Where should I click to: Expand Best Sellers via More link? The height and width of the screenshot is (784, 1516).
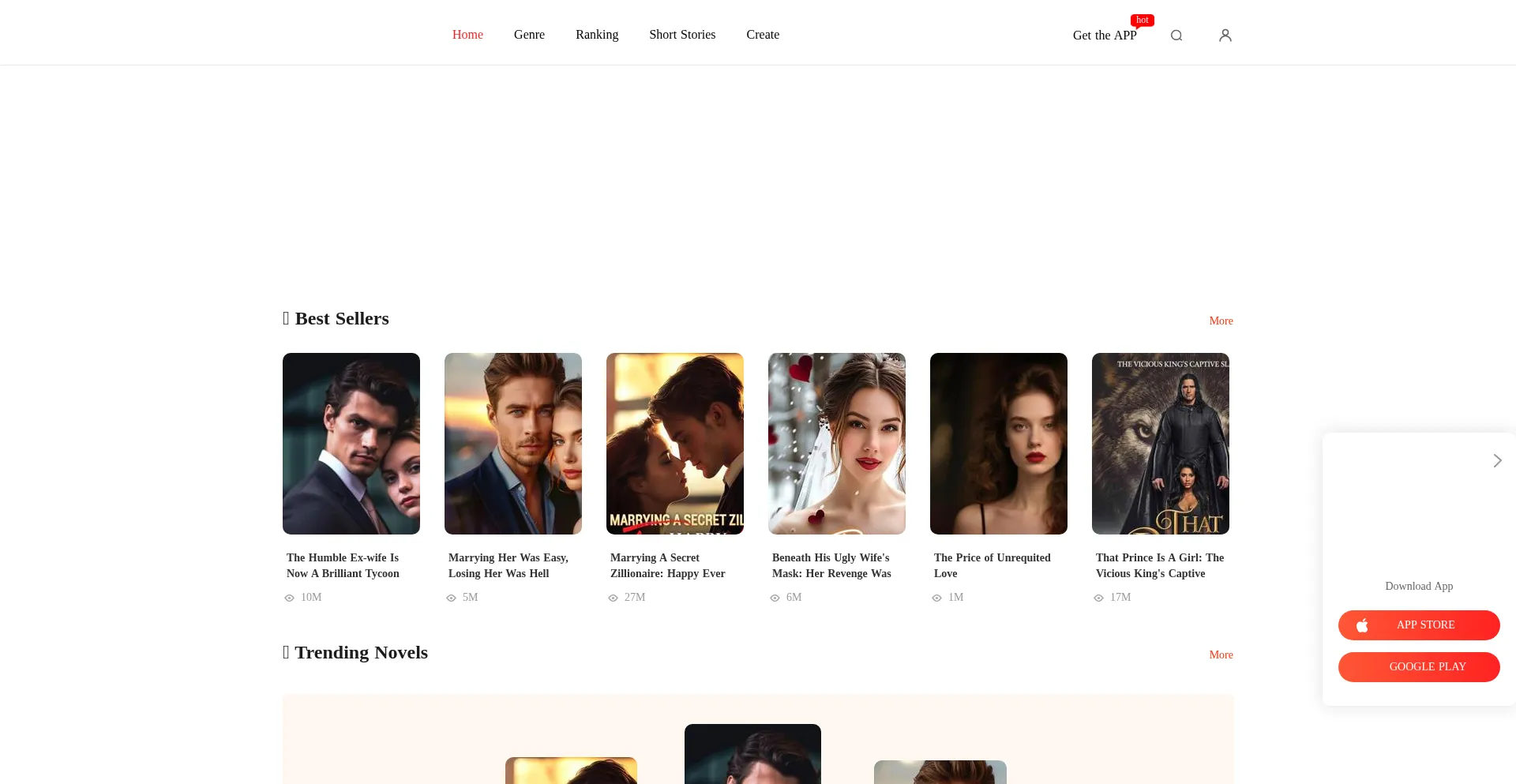pyautogui.click(x=1221, y=321)
